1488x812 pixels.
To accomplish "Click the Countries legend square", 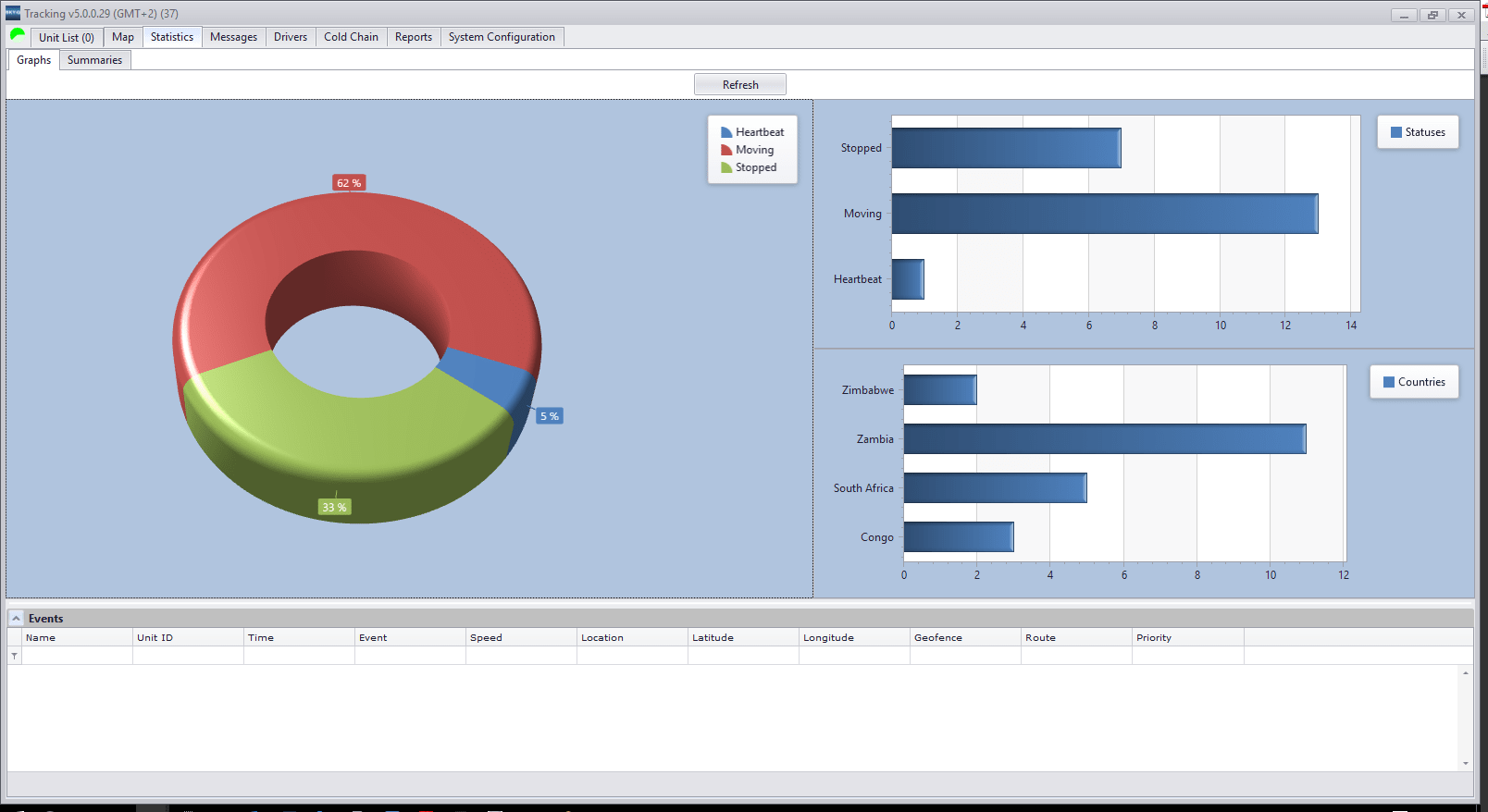I will [1388, 382].
